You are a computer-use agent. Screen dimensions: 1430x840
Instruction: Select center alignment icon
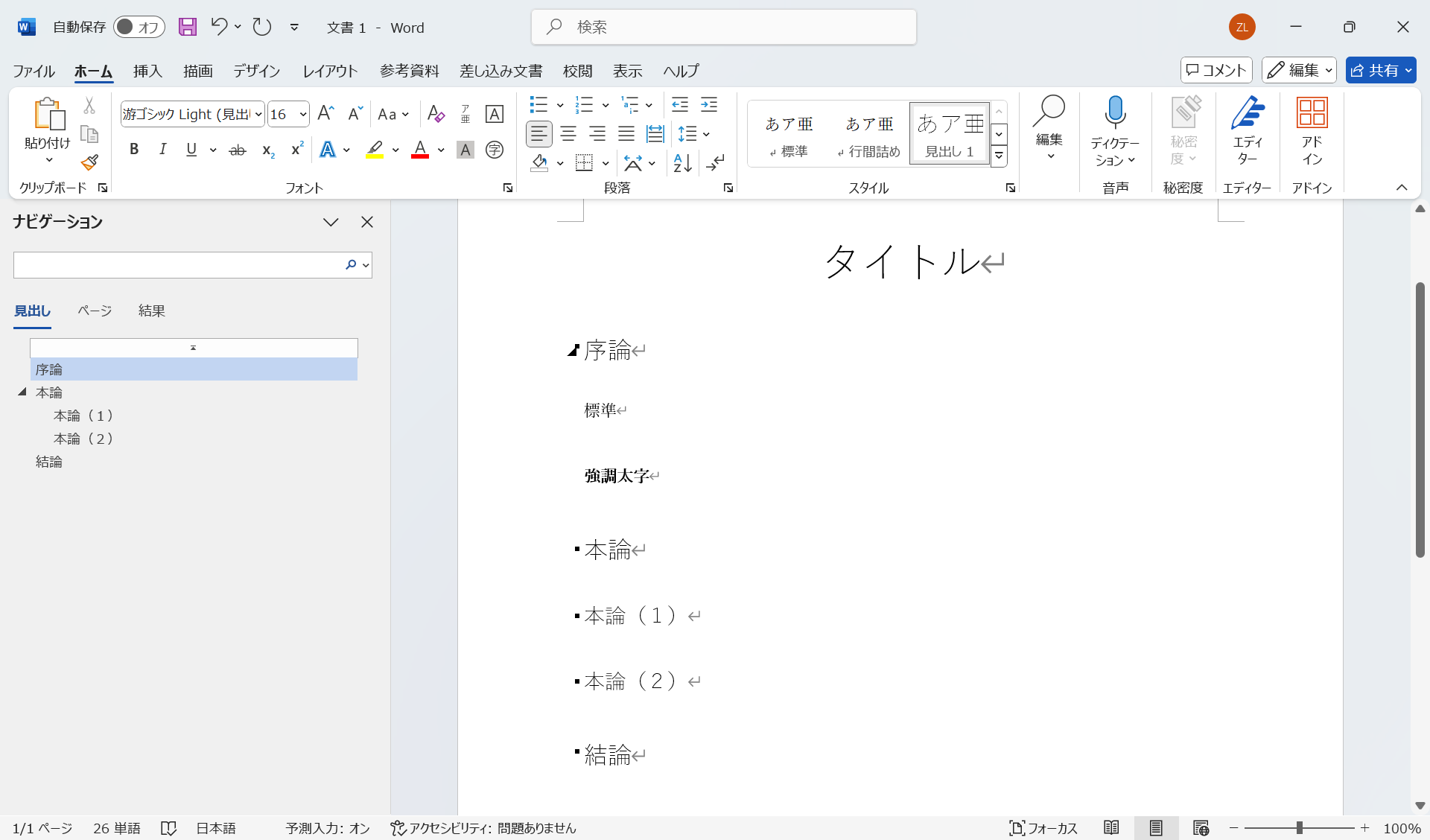point(568,134)
